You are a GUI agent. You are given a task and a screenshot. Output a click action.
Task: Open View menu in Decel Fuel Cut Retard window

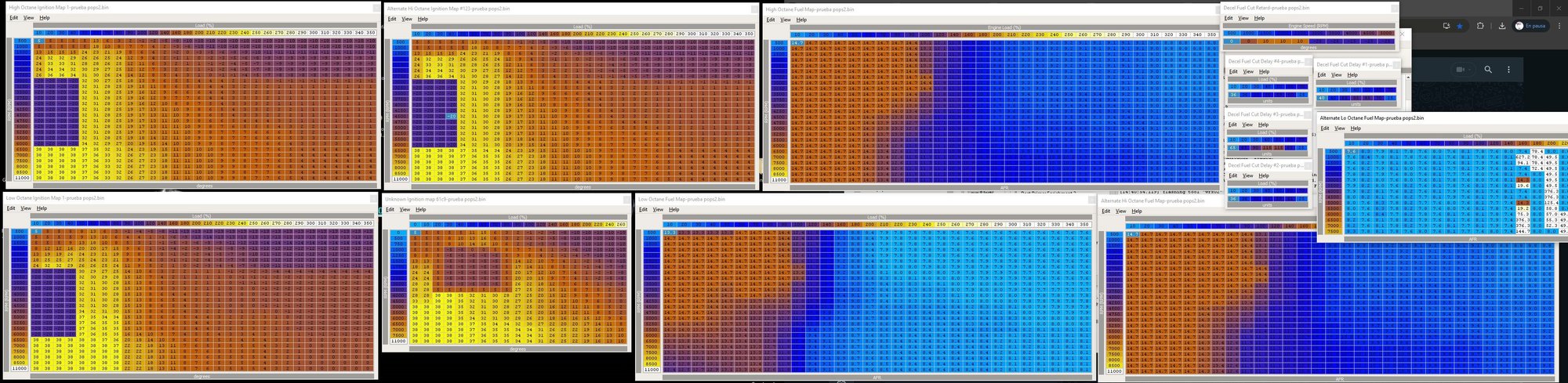(1243, 18)
